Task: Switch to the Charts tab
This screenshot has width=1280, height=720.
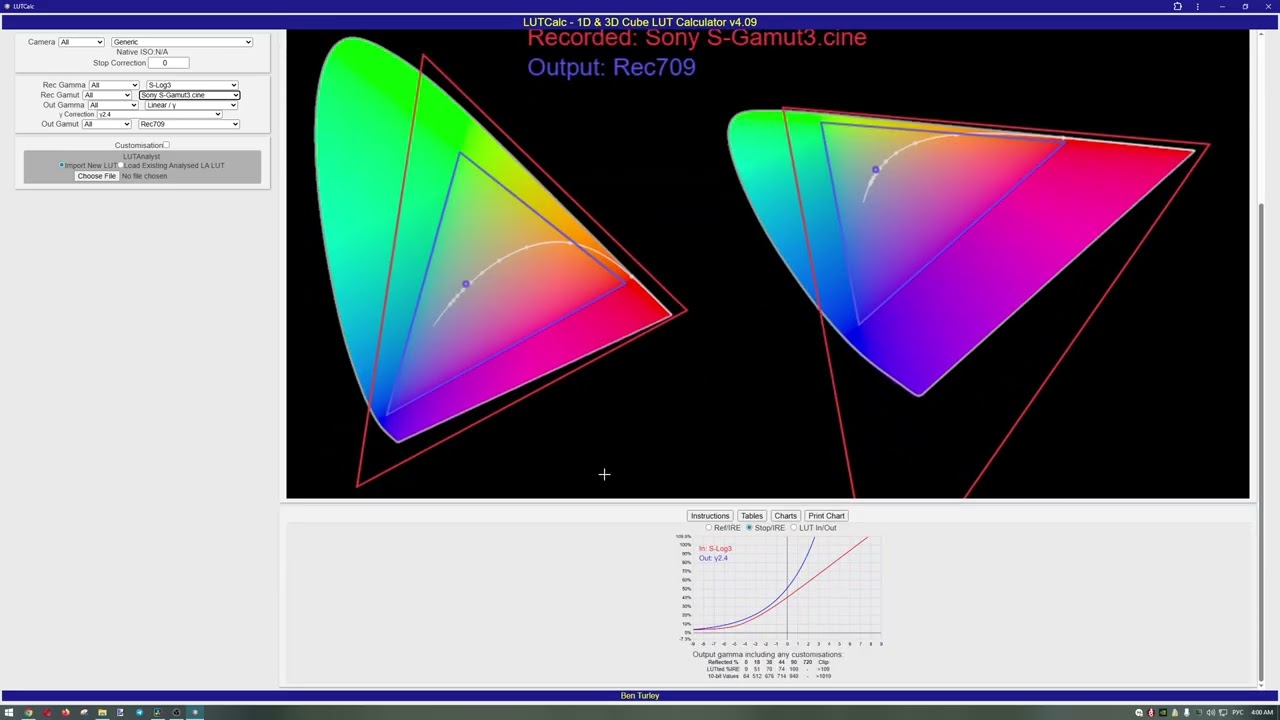Action: (x=785, y=516)
